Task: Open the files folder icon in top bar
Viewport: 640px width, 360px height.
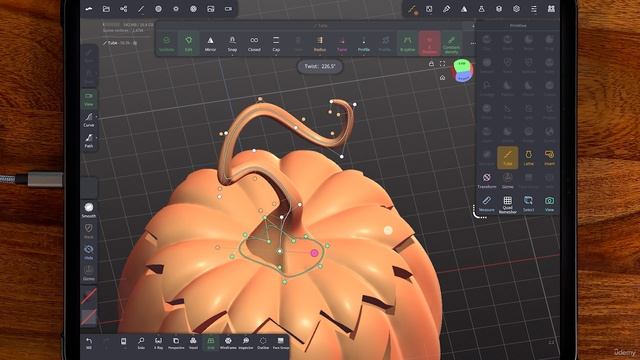Action: [x=106, y=9]
